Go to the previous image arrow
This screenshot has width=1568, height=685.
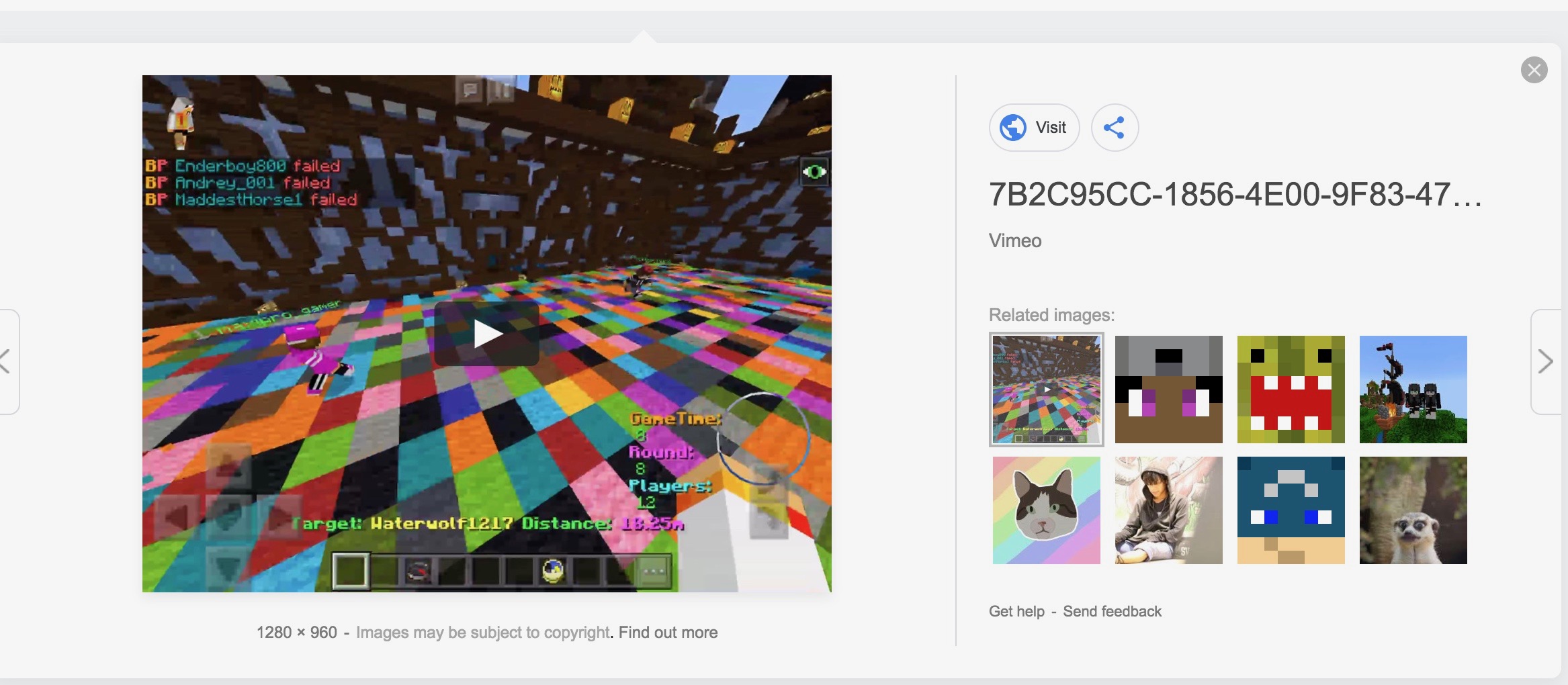pyautogui.click(x=5, y=361)
